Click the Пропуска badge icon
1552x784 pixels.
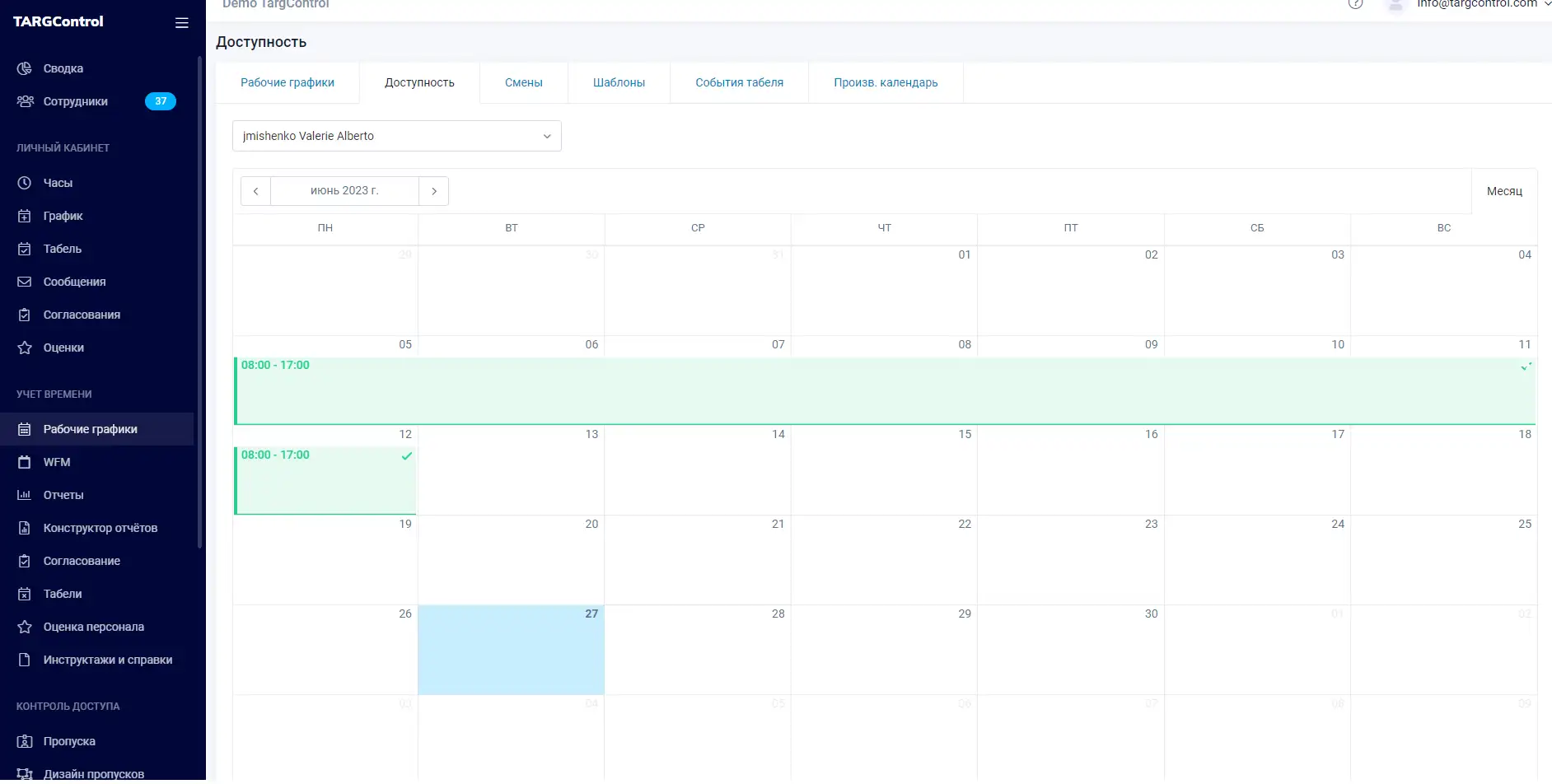coord(25,741)
